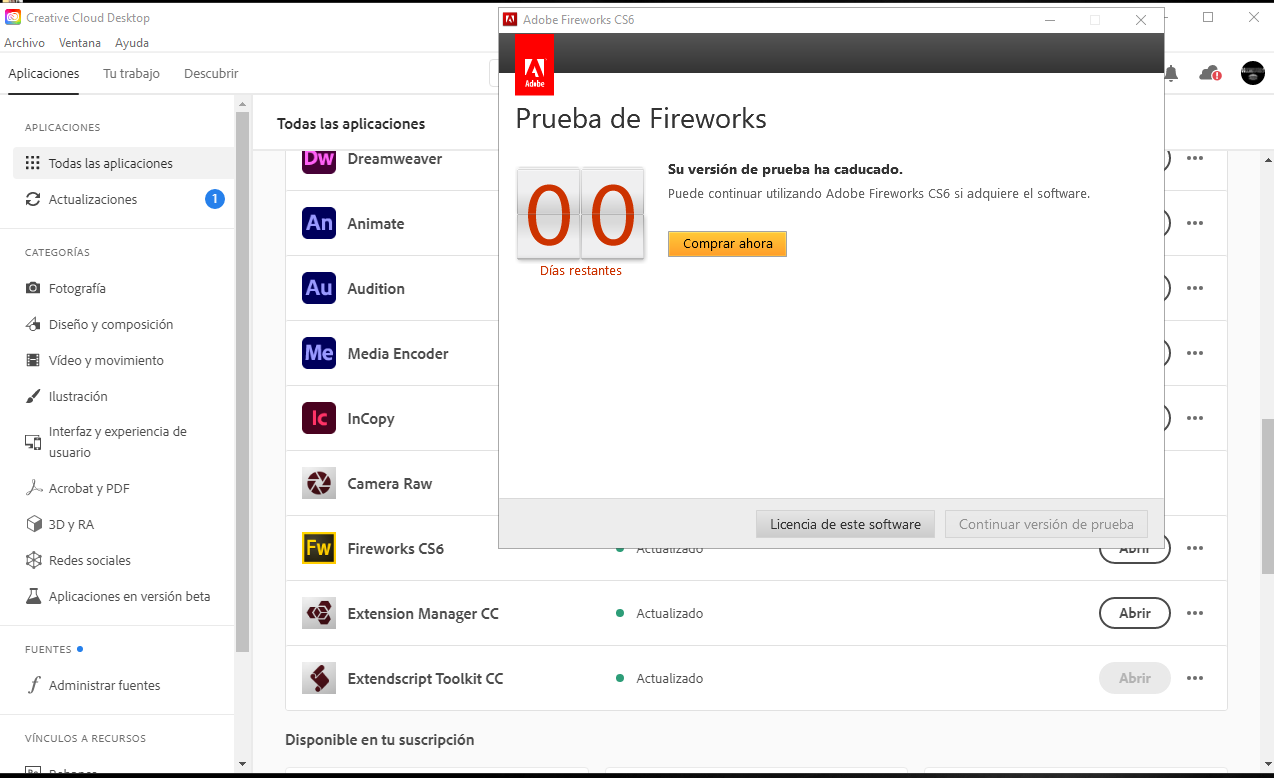Open more options for Dreamweaver row

click(x=1194, y=158)
